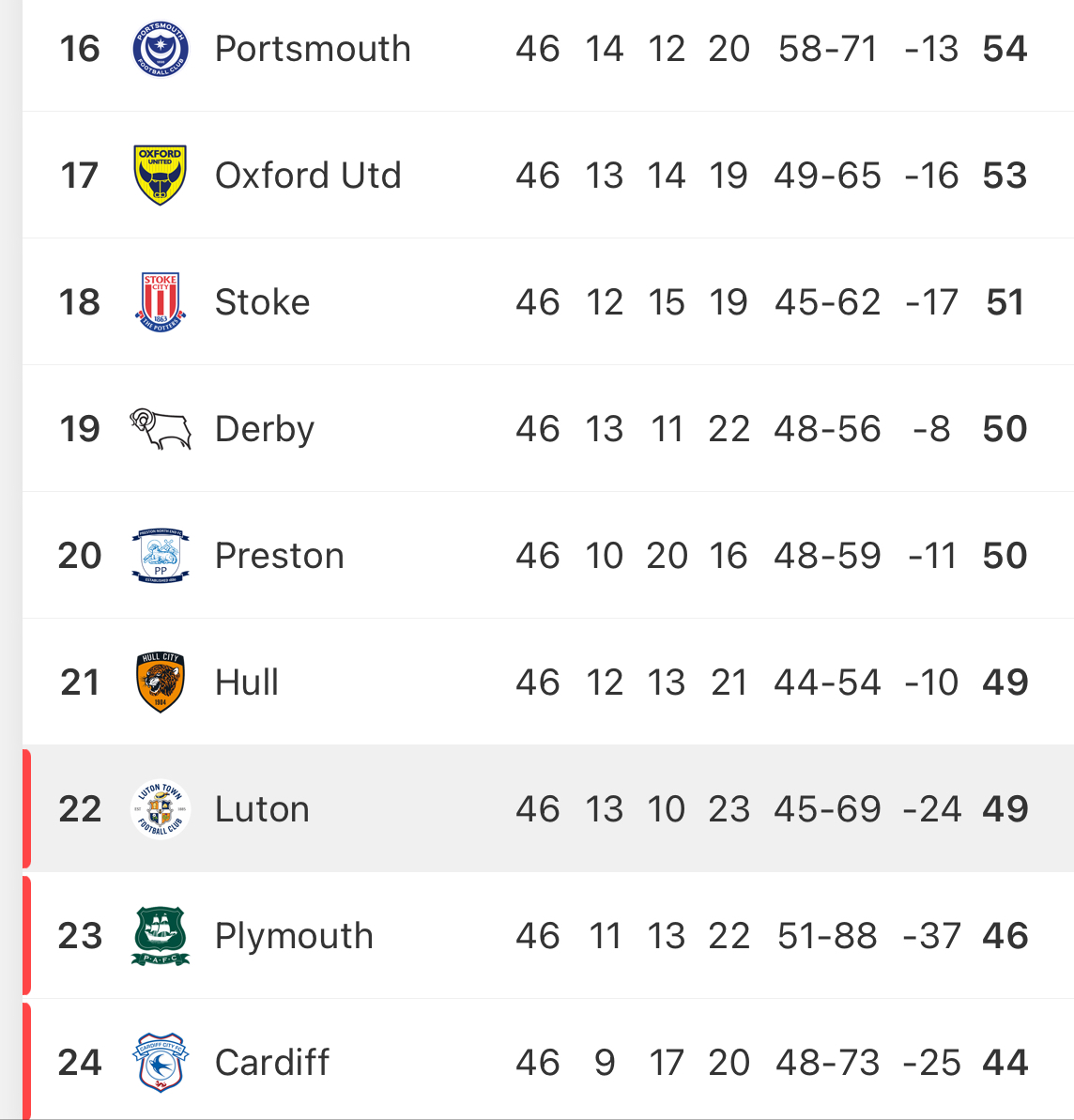
Task: Go to the Preston team page
Action: 279,556
